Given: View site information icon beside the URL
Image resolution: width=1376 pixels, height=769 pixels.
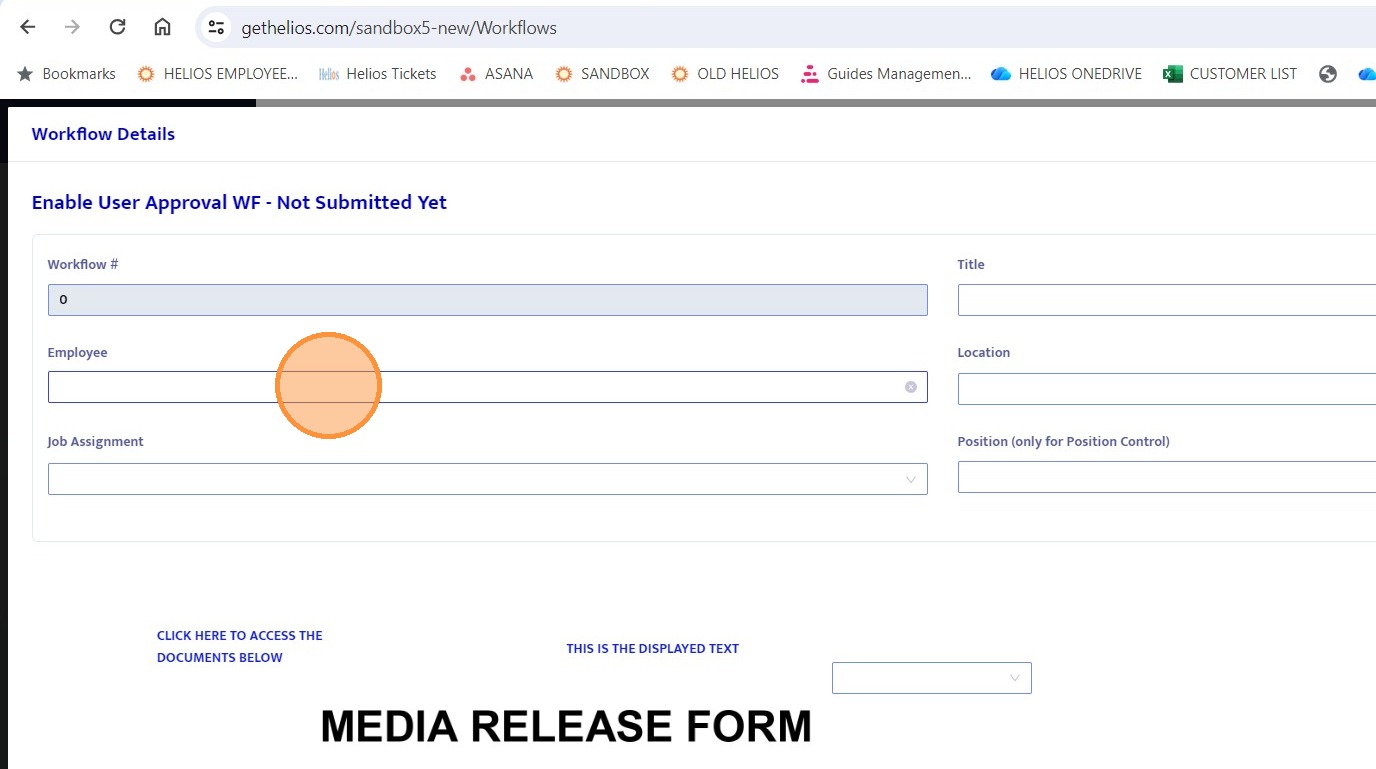Looking at the screenshot, I should [x=216, y=27].
